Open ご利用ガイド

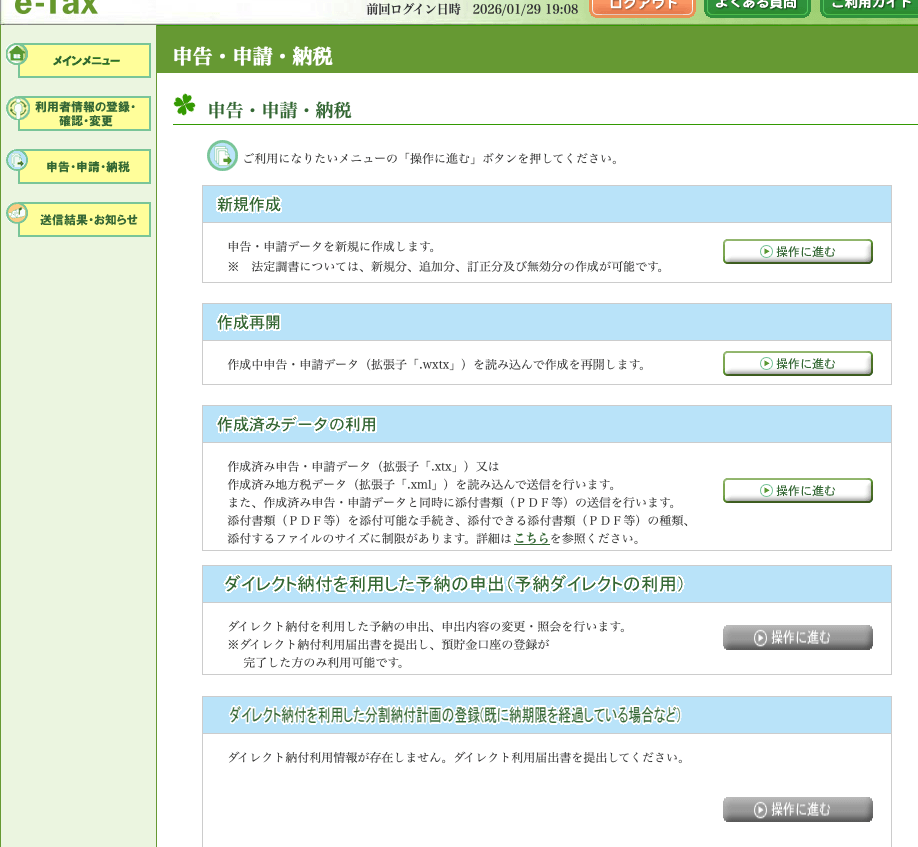[x=869, y=7]
